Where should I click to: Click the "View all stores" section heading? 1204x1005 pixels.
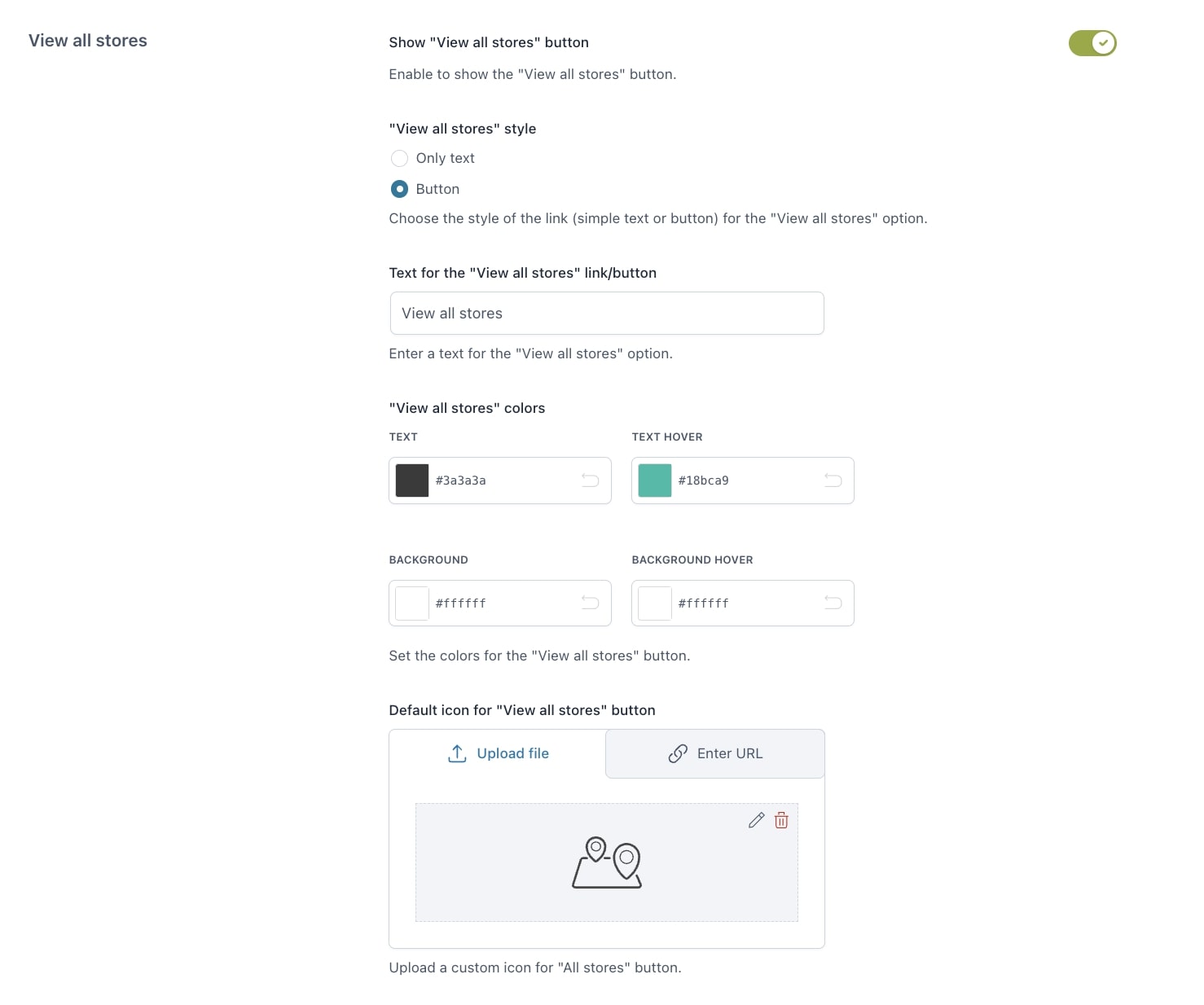88,41
